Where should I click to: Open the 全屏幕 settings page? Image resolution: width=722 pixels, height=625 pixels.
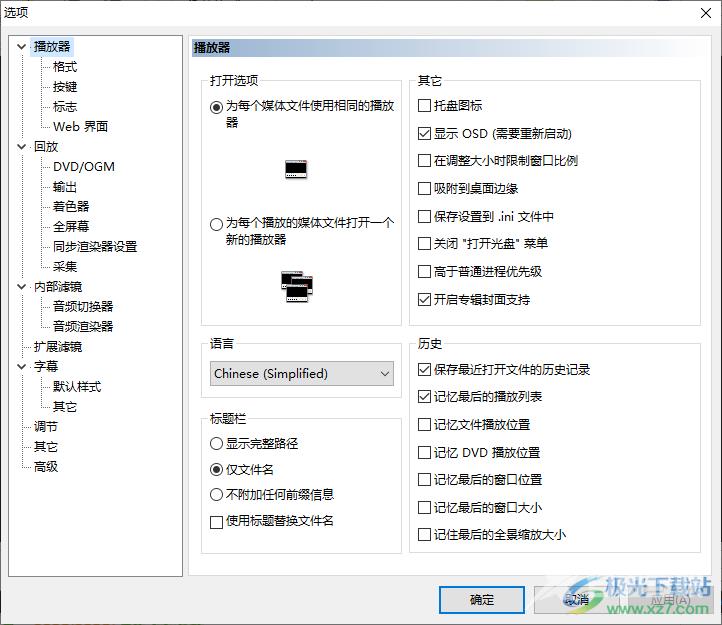click(x=71, y=227)
